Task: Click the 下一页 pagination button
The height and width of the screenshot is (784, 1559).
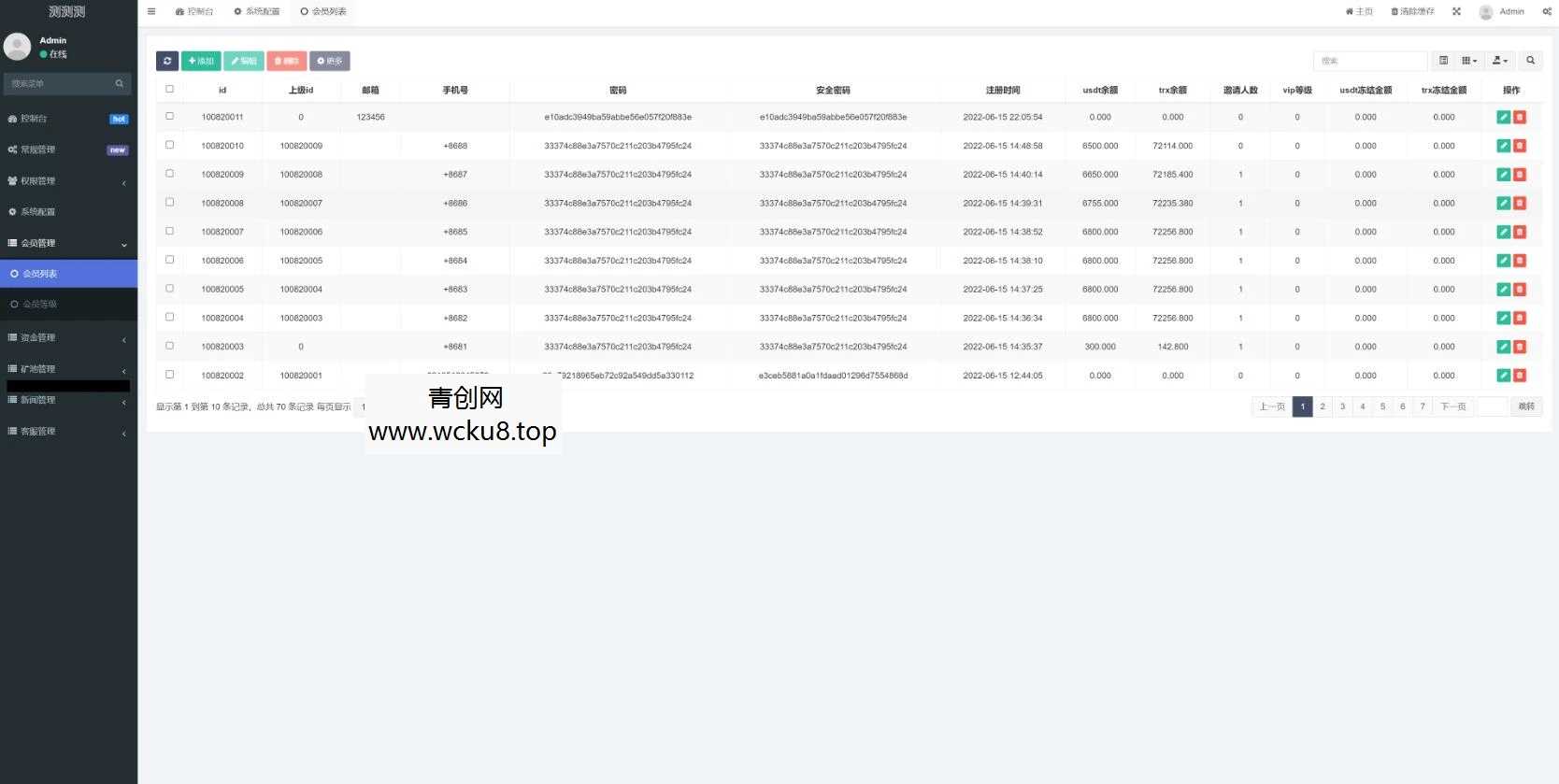Action: point(1452,406)
